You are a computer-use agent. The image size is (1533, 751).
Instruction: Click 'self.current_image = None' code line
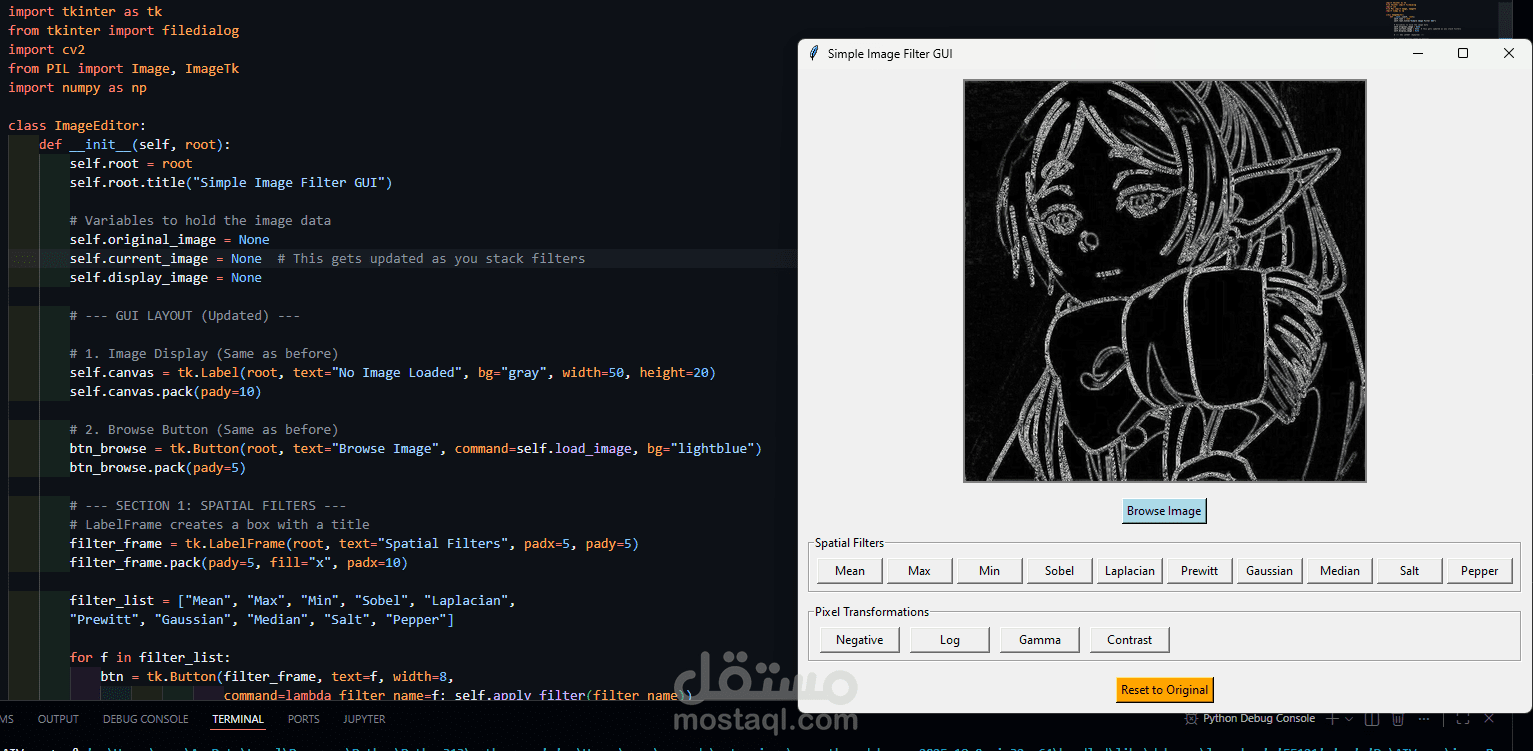click(166, 259)
